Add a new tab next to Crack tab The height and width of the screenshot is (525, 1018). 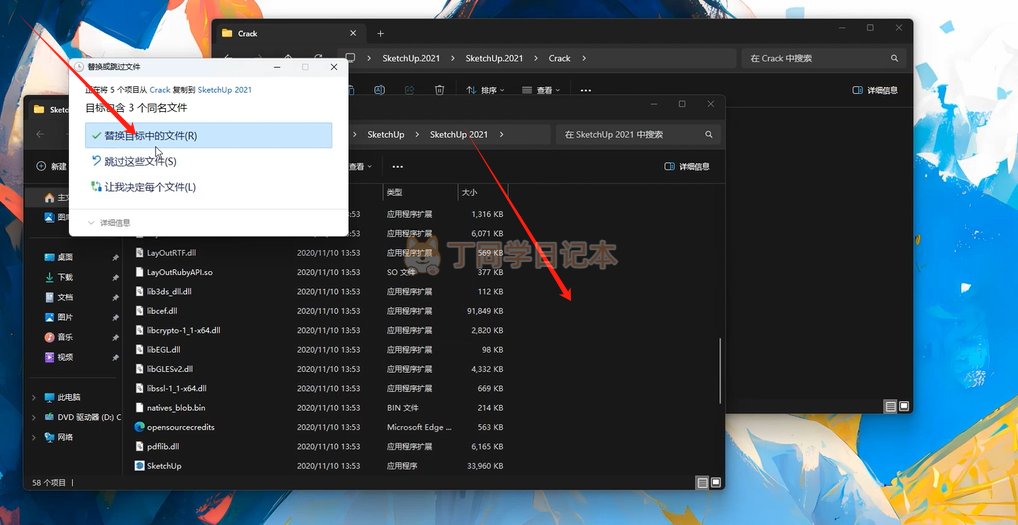[x=380, y=33]
